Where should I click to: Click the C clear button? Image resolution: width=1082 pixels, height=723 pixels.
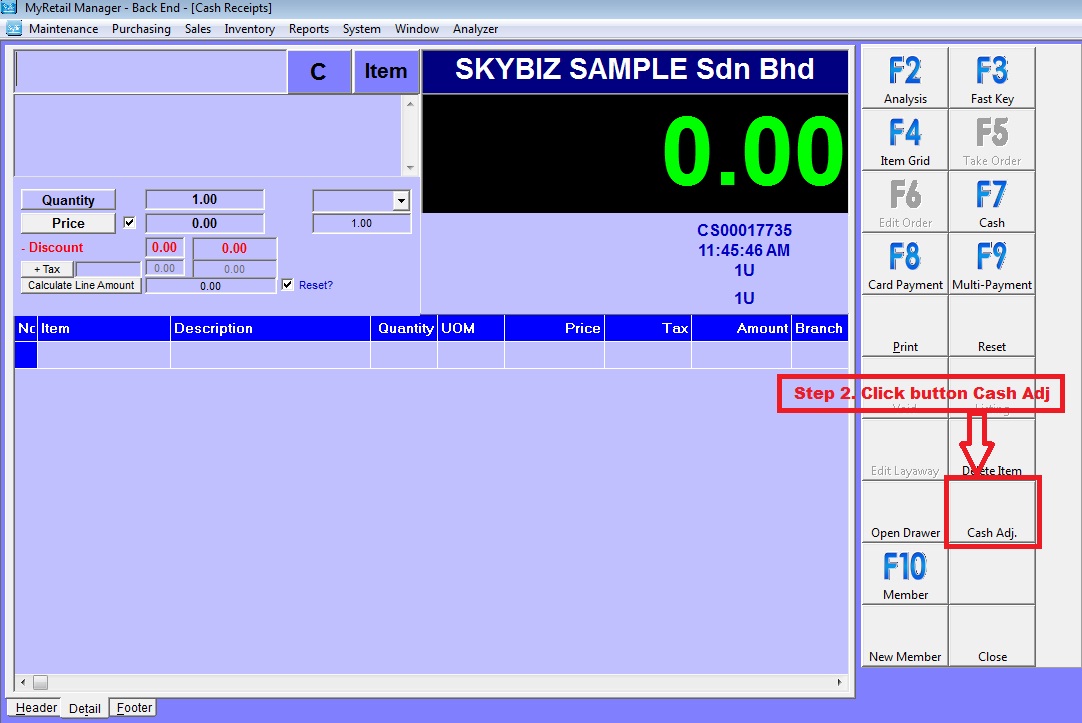click(x=319, y=71)
